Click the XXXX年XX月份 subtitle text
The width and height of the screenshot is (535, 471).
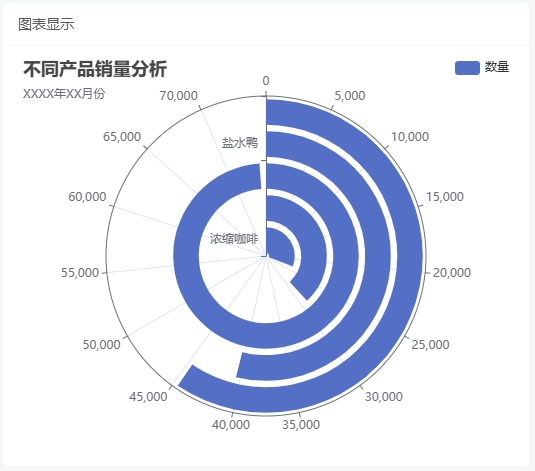point(64,94)
